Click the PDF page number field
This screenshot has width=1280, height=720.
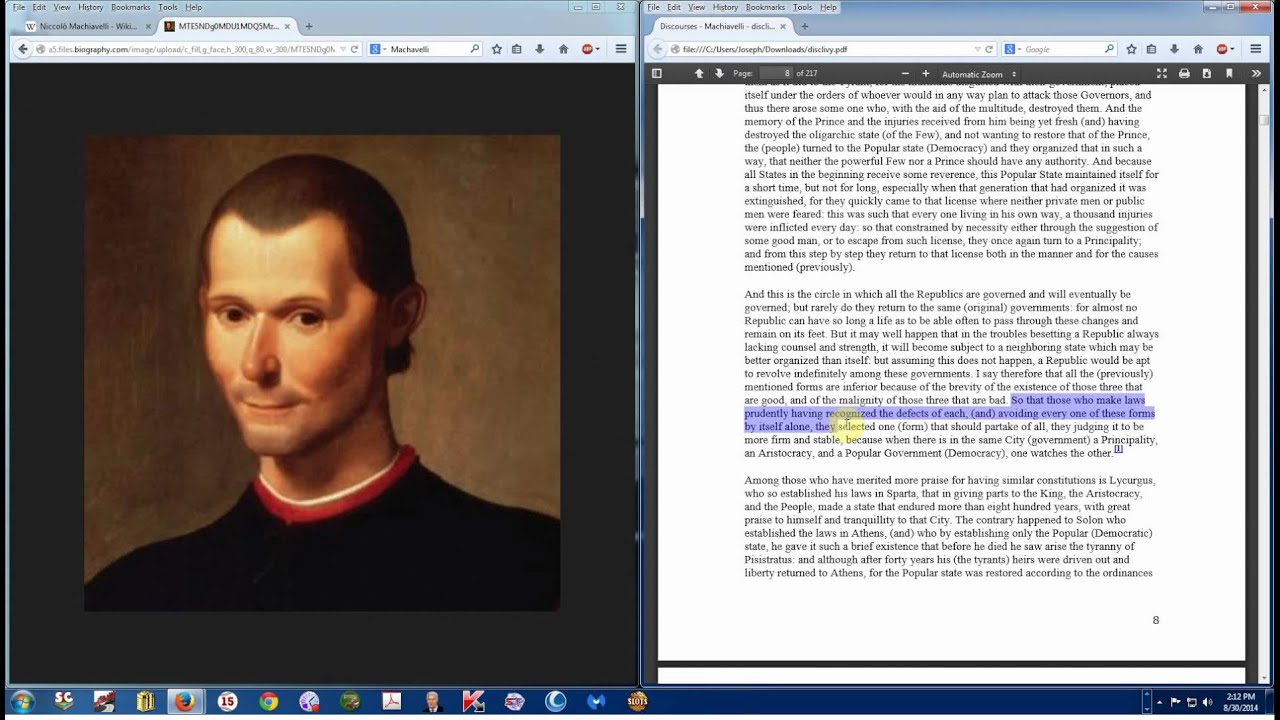775,73
